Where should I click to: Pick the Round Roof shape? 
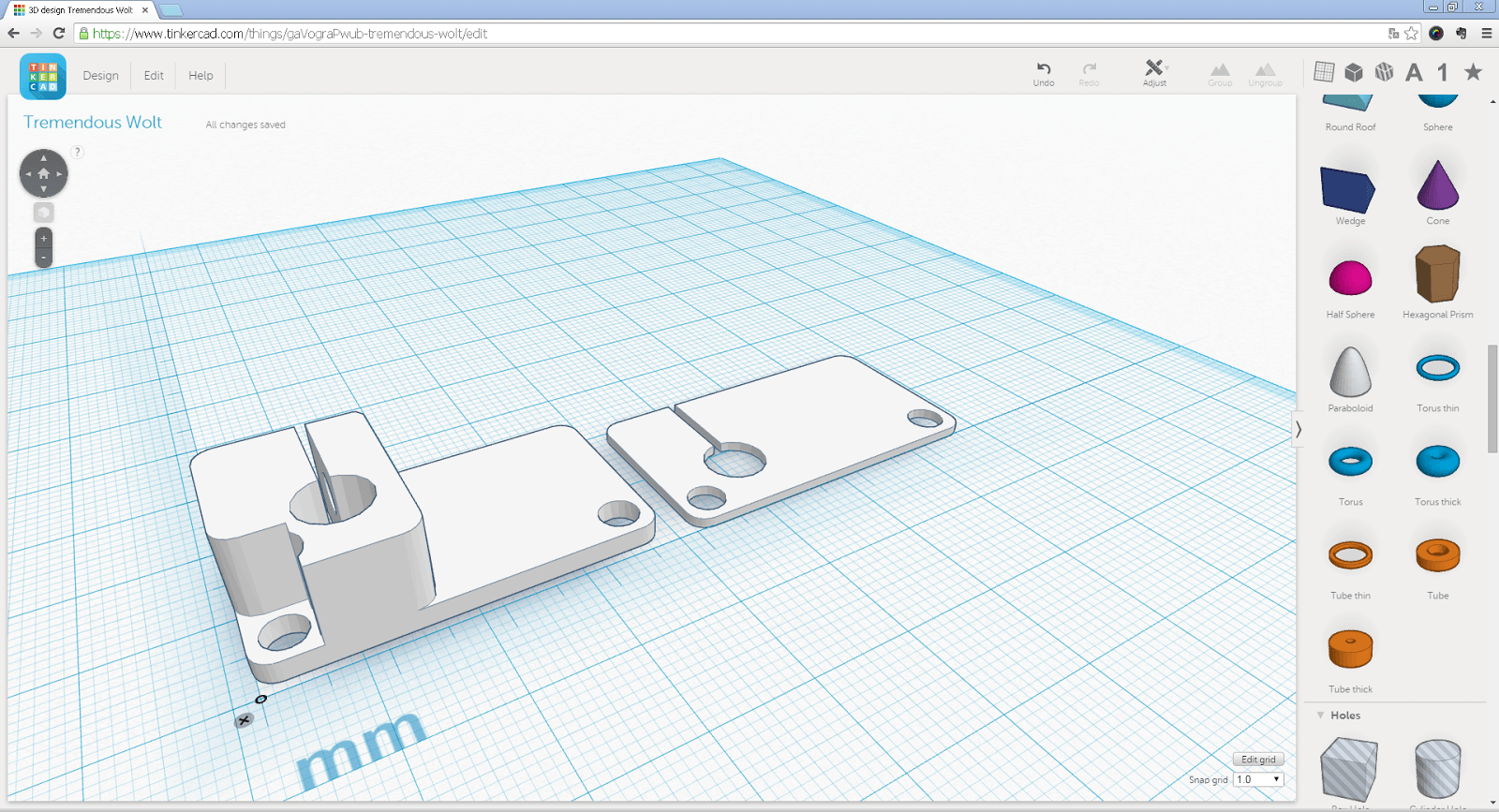(1350, 112)
